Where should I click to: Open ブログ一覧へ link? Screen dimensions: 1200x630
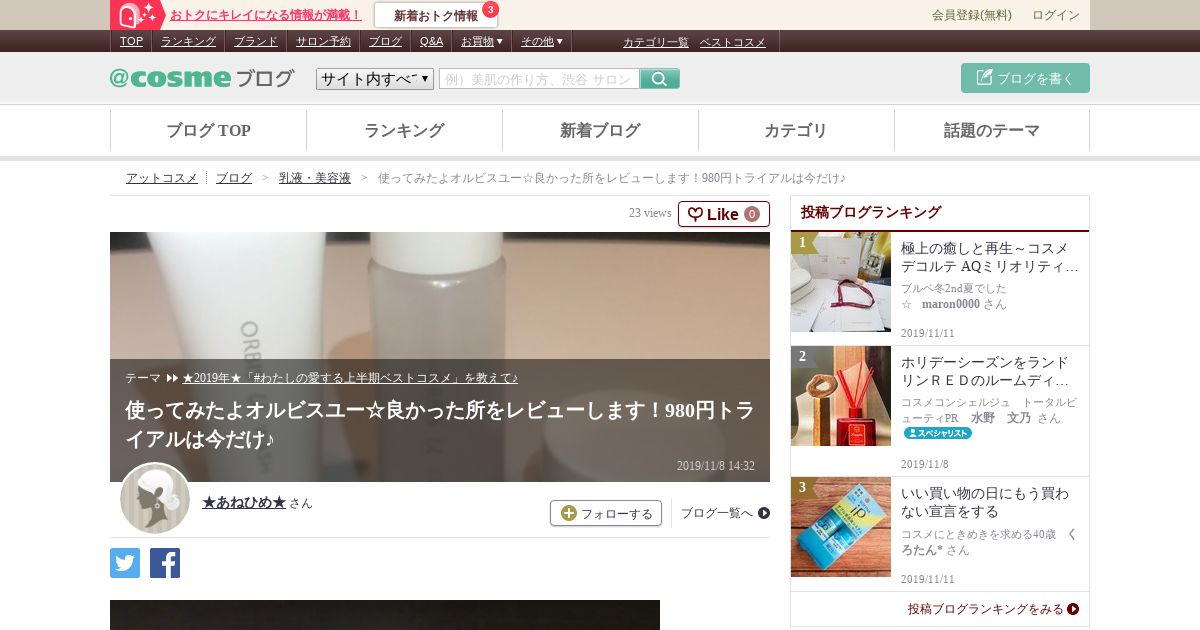pos(726,513)
